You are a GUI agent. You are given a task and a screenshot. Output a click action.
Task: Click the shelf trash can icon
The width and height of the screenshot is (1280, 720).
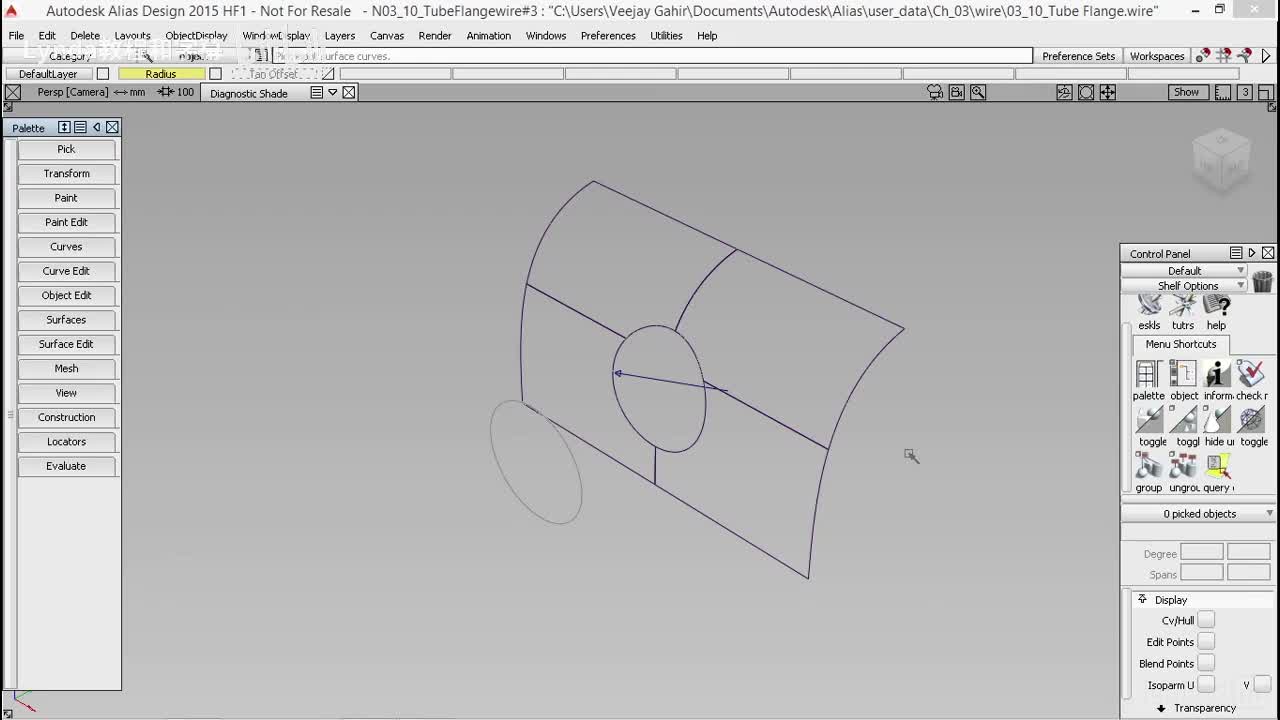pyautogui.click(x=1262, y=281)
